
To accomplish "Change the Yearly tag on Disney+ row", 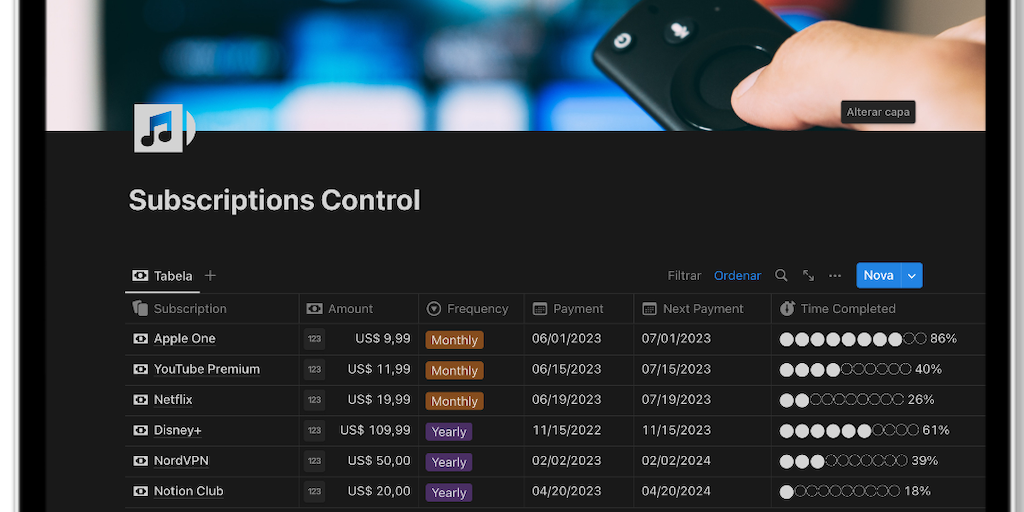I will click(449, 432).
